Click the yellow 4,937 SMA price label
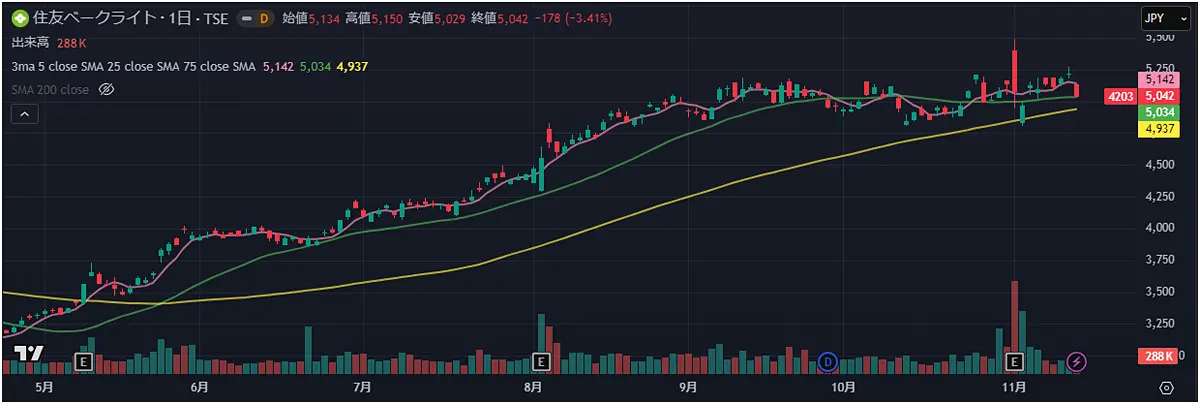 (1159, 128)
